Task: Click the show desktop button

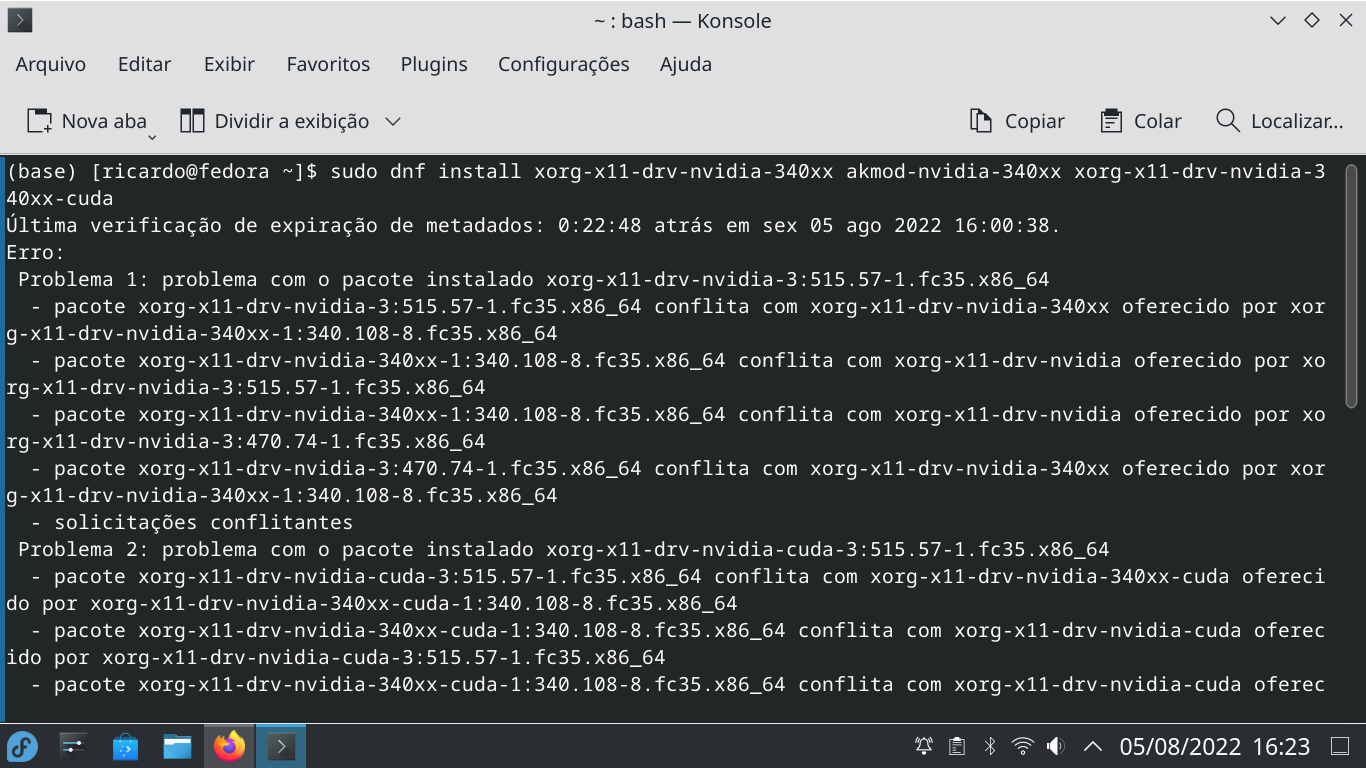Action: pyautogui.click(x=1340, y=746)
